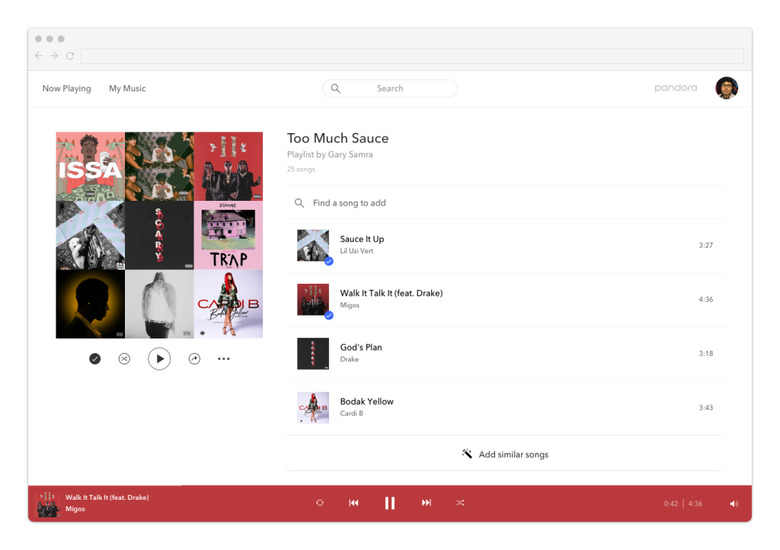
Task: Click the song progress bar above player
Action: tap(390, 486)
